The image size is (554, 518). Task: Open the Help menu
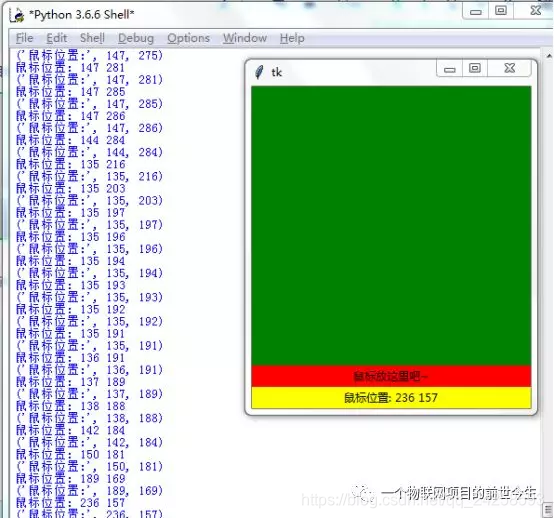click(292, 38)
